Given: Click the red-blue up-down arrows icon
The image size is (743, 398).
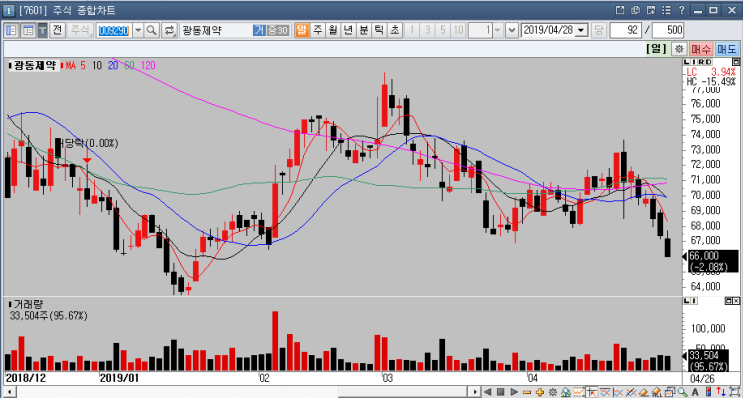Looking at the screenshot, I should [721, 392].
